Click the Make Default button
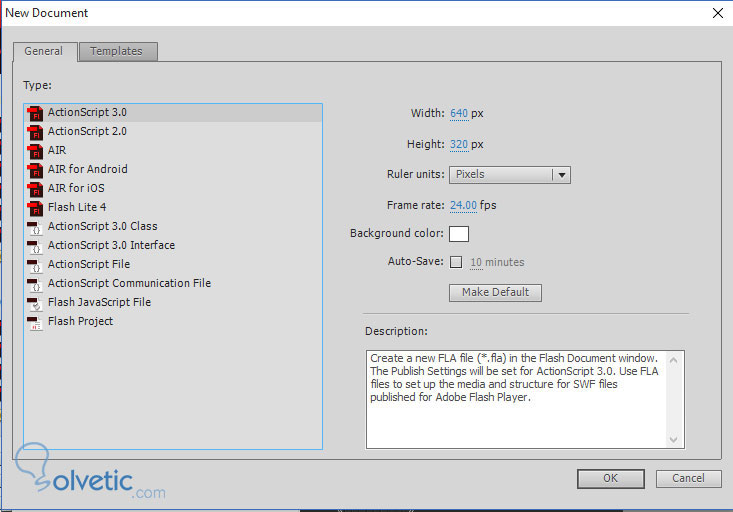Screen dimensions: 733x512 (496, 293)
